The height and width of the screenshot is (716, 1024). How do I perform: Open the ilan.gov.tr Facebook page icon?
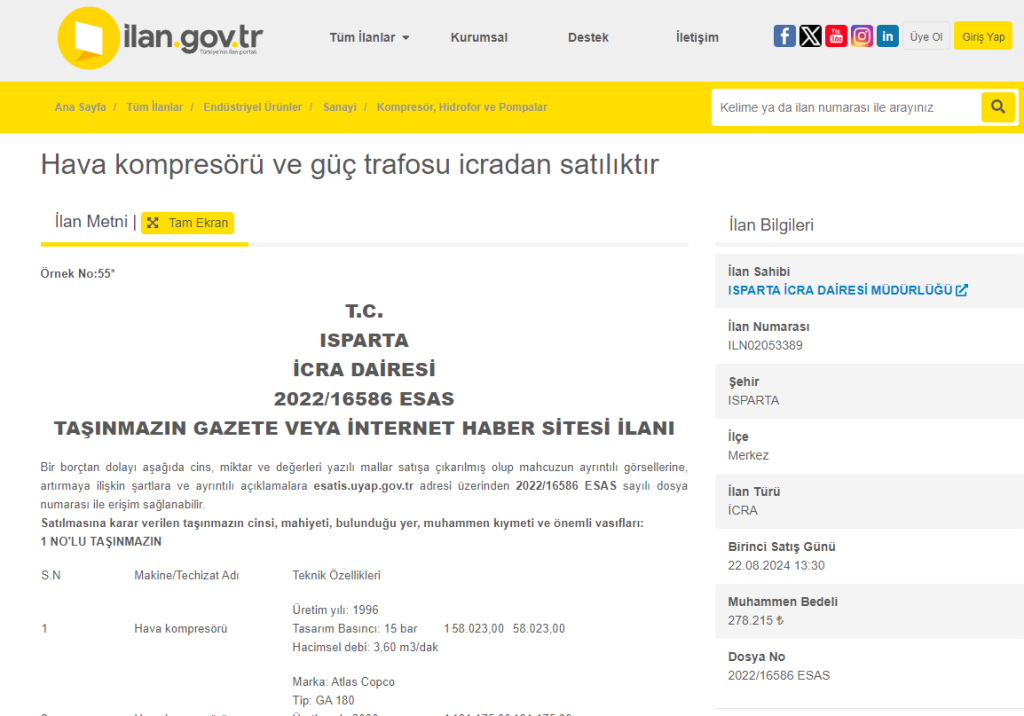(784, 35)
